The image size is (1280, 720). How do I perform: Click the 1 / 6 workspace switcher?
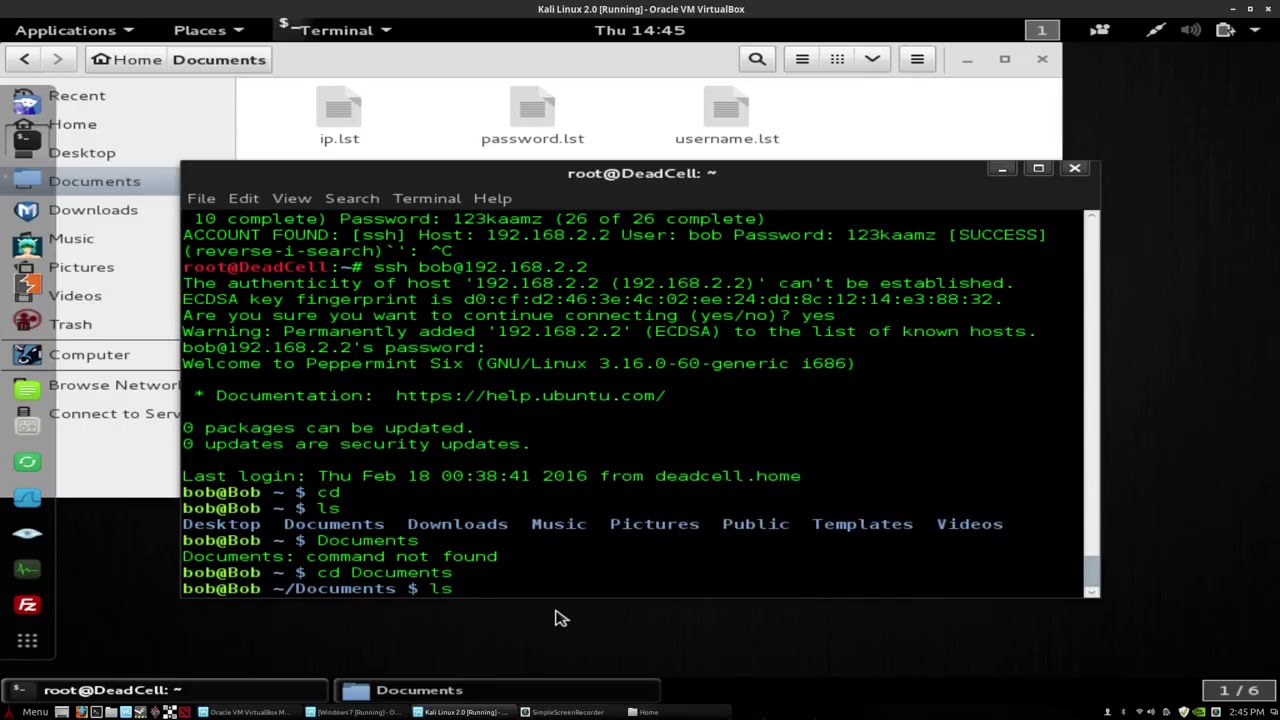pos(1239,690)
